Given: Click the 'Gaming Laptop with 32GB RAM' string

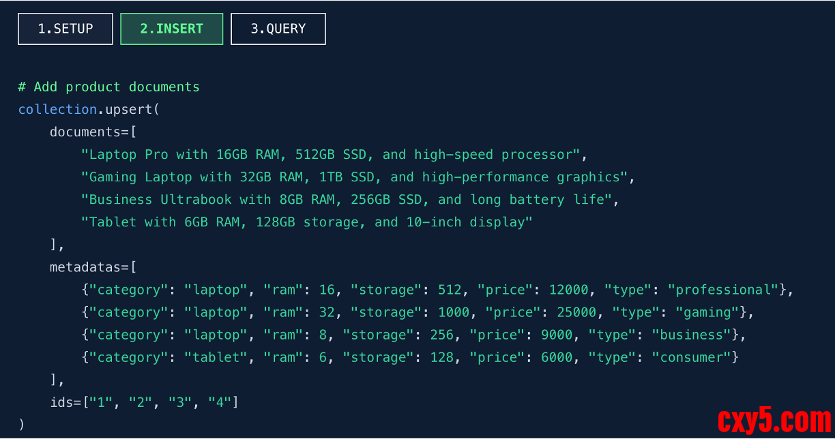Looking at the screenshot, I should pyautogui.click(x=358, y=177).
